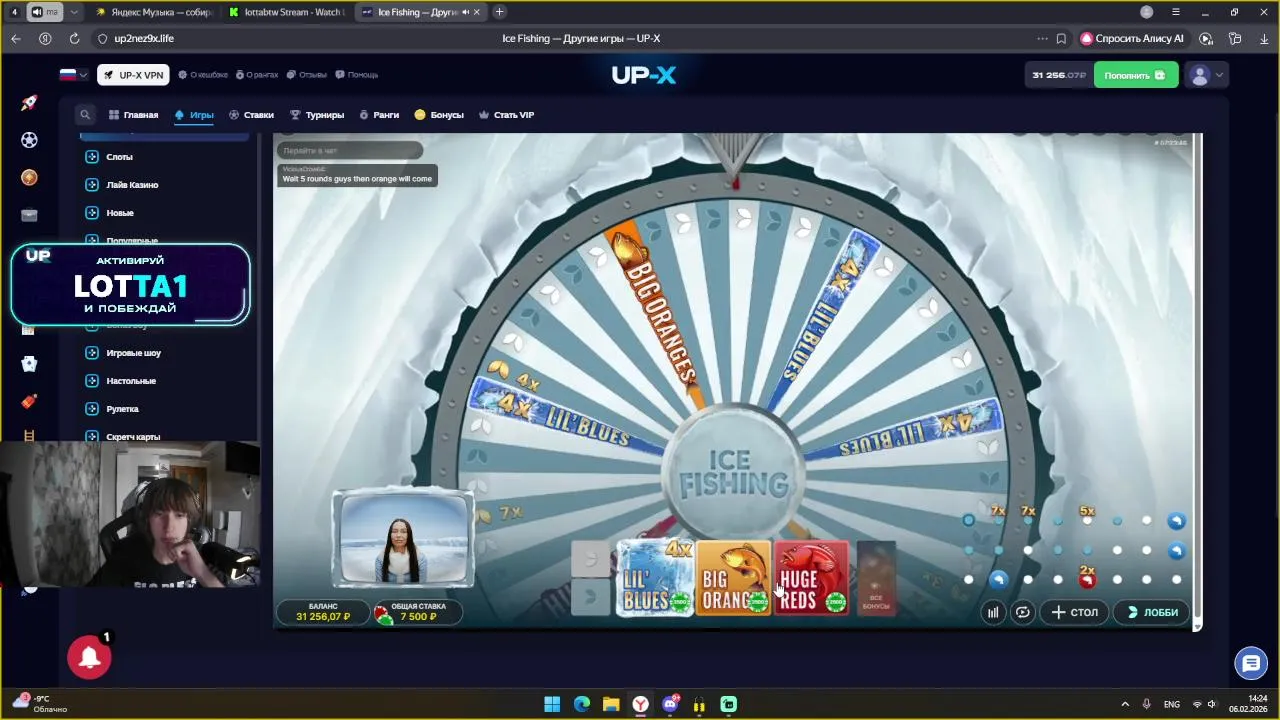Open the Russian flag language dropdown
The width and height of the screenshot is (1280, 720).
coord(73,75)
